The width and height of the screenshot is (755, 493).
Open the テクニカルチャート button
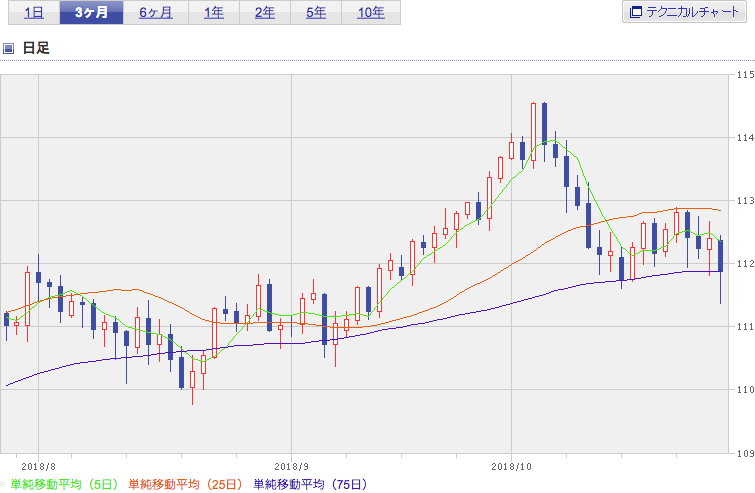[684, 12]
